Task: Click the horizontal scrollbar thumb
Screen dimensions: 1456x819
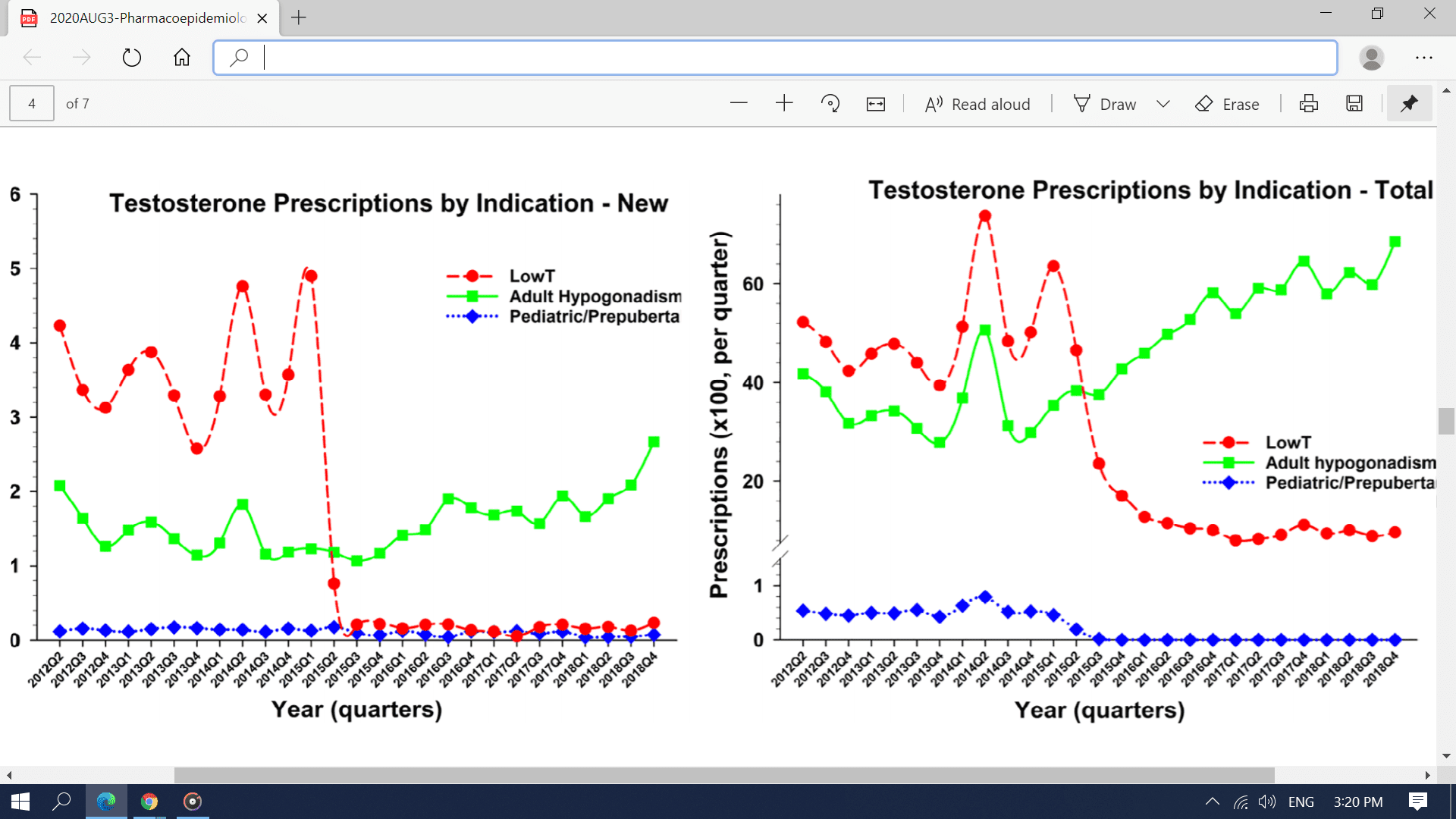Action: 724,775
